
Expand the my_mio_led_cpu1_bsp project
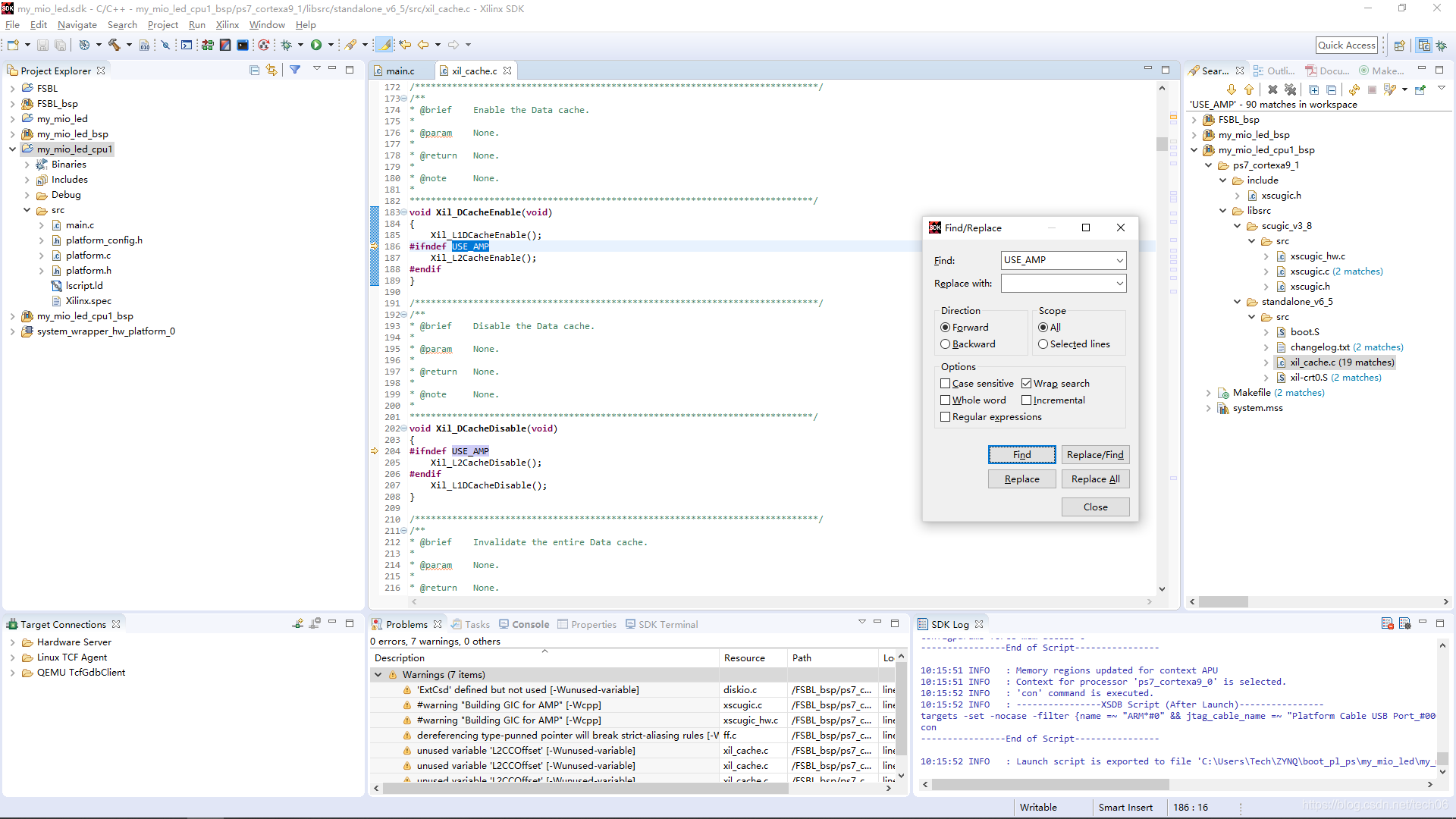(x=12, y=316)
